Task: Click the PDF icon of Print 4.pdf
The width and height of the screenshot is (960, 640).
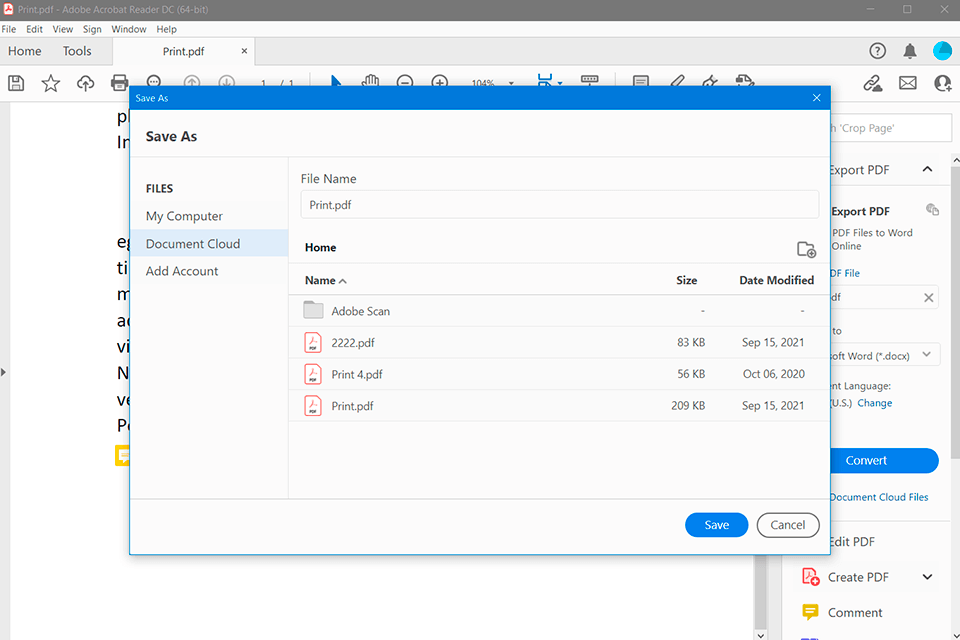Action: click(313, 374)
